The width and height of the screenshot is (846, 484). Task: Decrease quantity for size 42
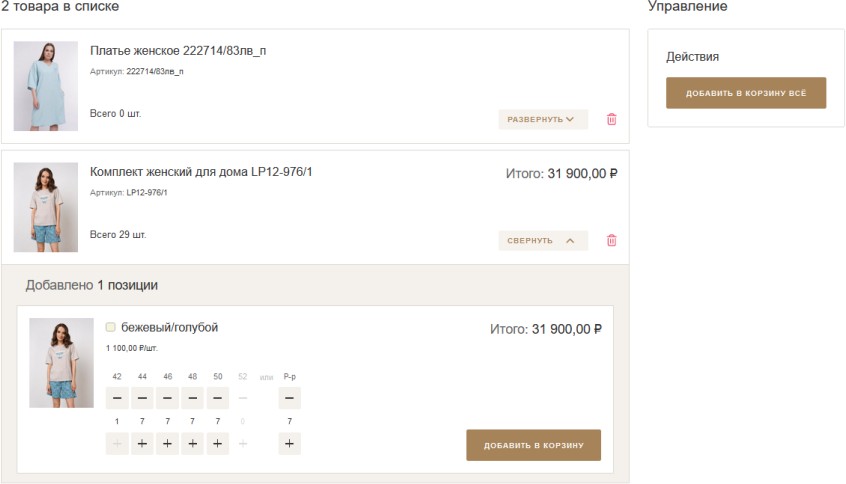coord(117,398)
